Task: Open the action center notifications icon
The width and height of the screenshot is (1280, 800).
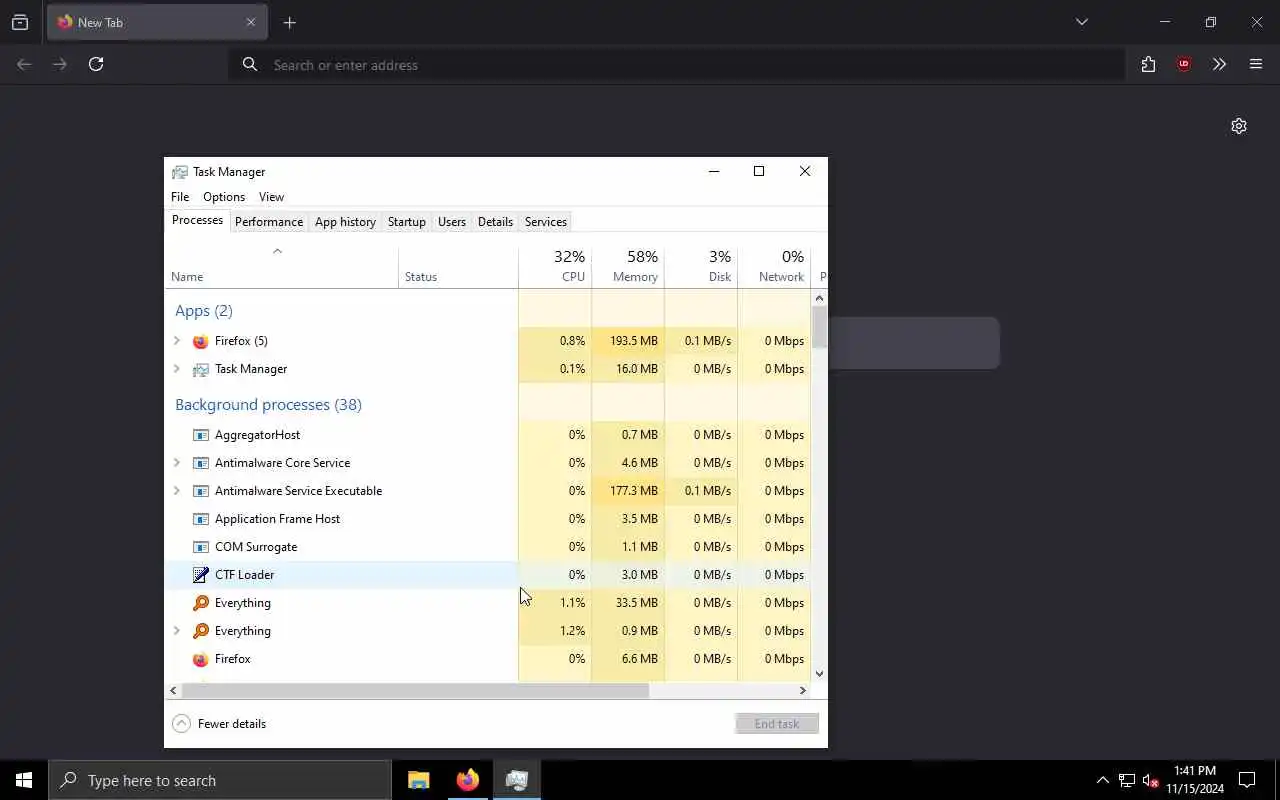Action: pyautogui.click(x=1247, y=780)
